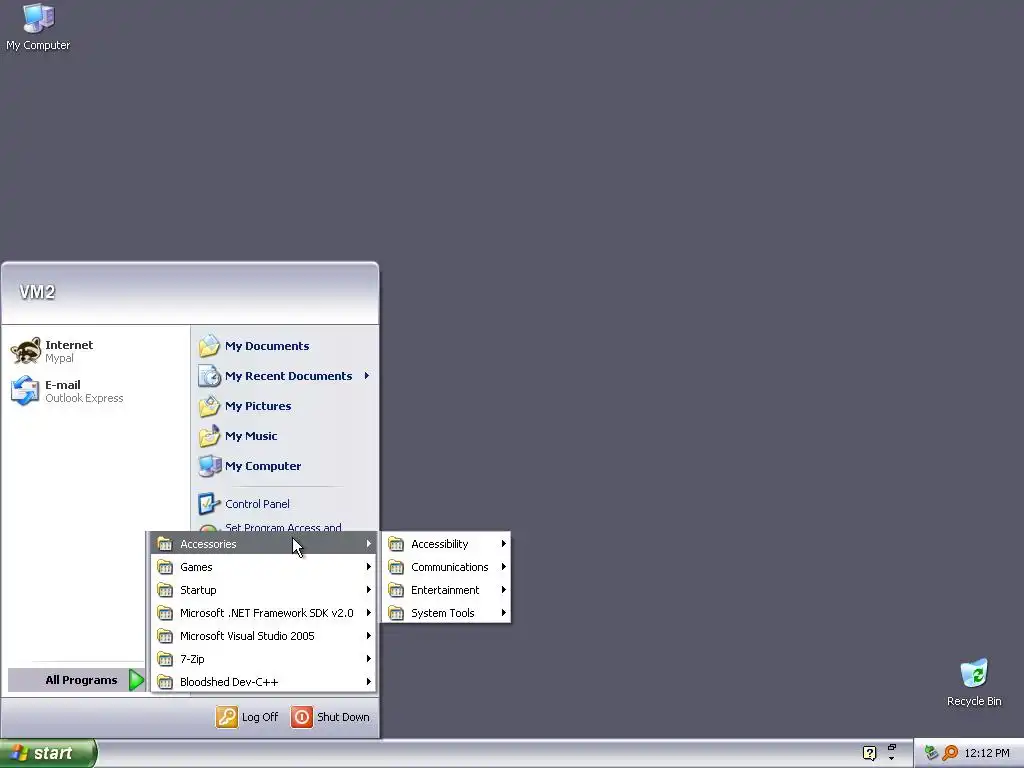Click the Entertainment folder icon
This screenshot has width=1024, height=768.
pos(396,590)
